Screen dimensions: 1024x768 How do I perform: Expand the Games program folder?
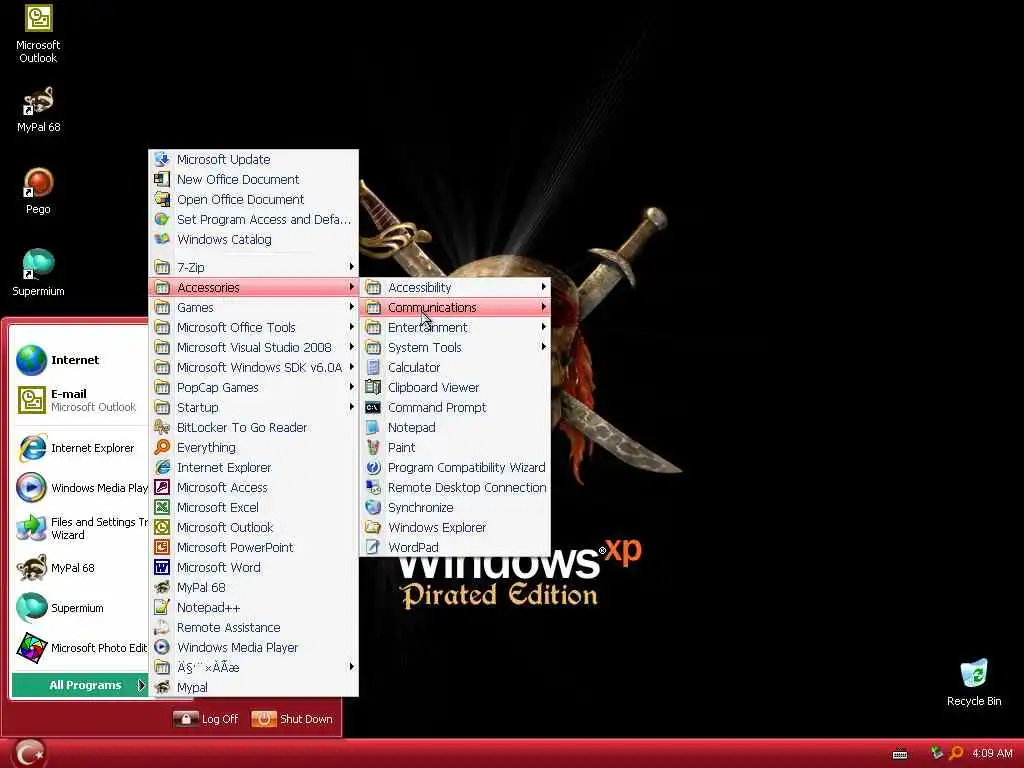pyautogui.click(x=253, y=308)
